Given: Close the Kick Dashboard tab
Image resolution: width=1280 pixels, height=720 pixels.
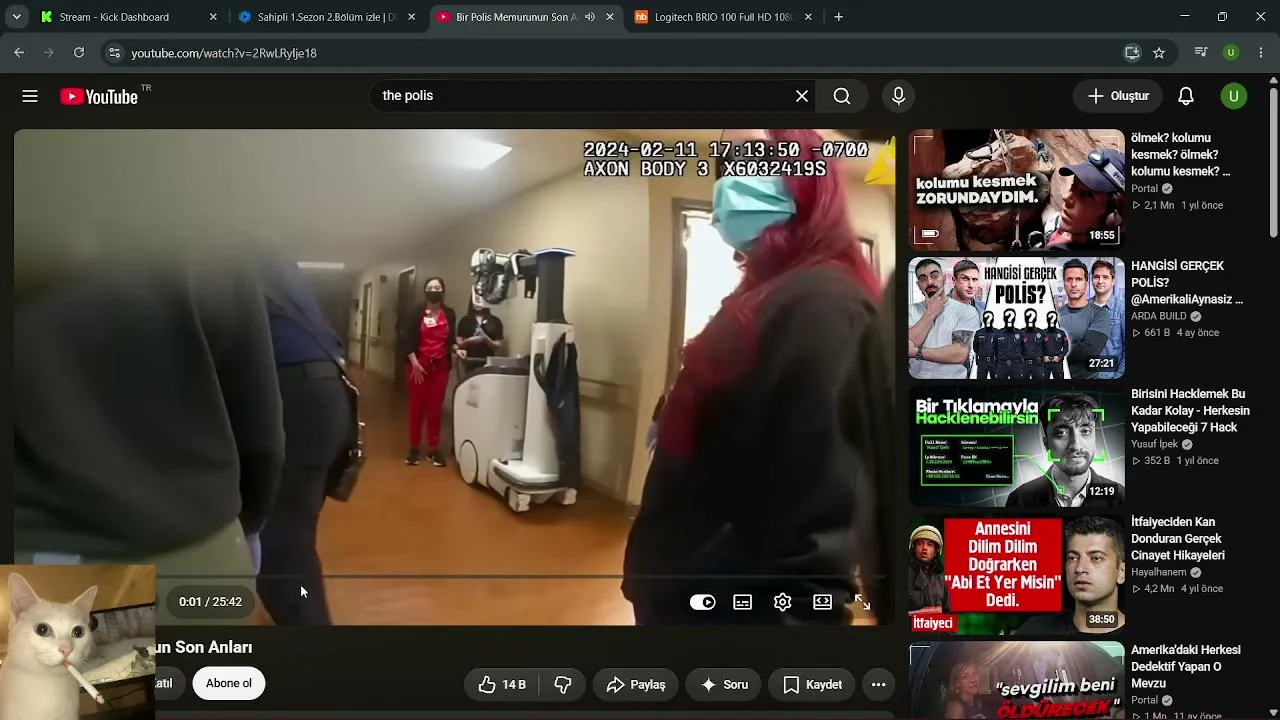Looking at the screenshot, I should (213, 17).
